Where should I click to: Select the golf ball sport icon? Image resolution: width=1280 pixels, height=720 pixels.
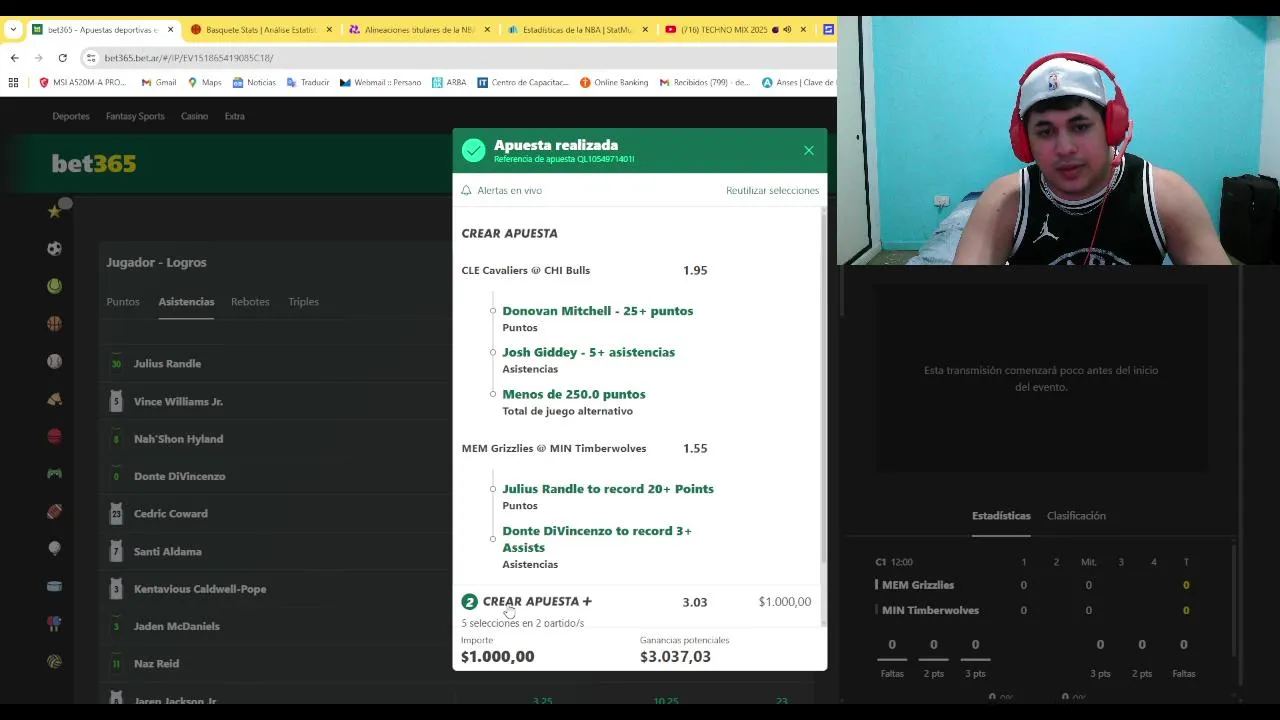pos(54,548)
